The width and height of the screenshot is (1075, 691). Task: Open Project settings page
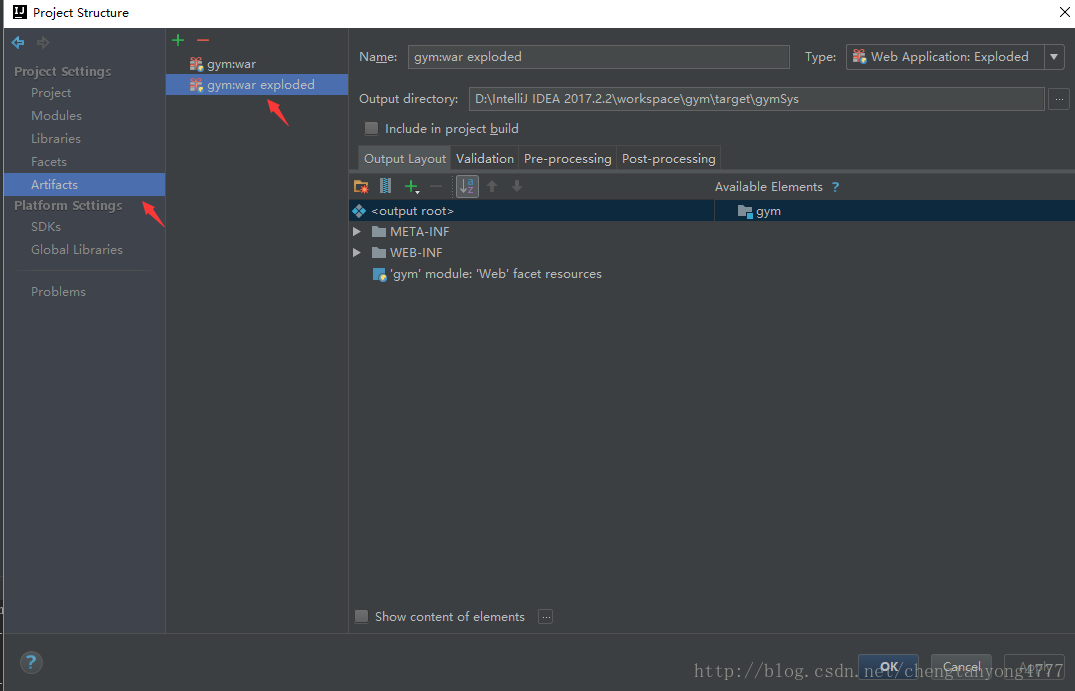click(51, 93)
